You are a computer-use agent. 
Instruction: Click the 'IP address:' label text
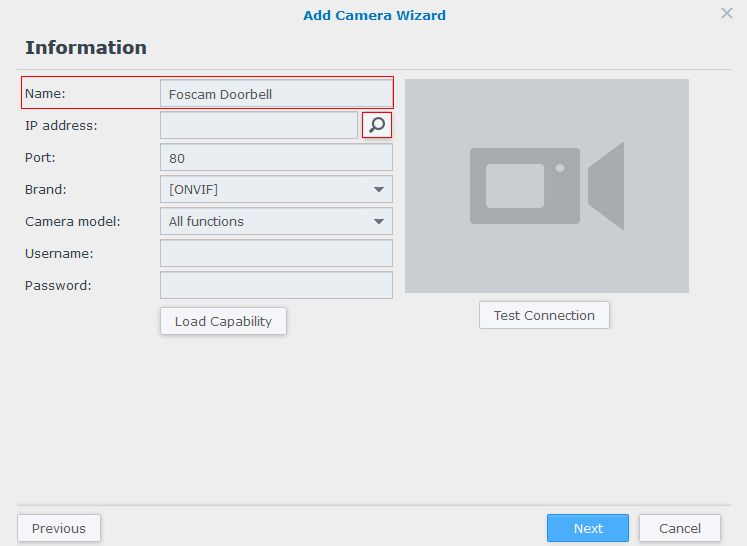(x=61, y=125)
